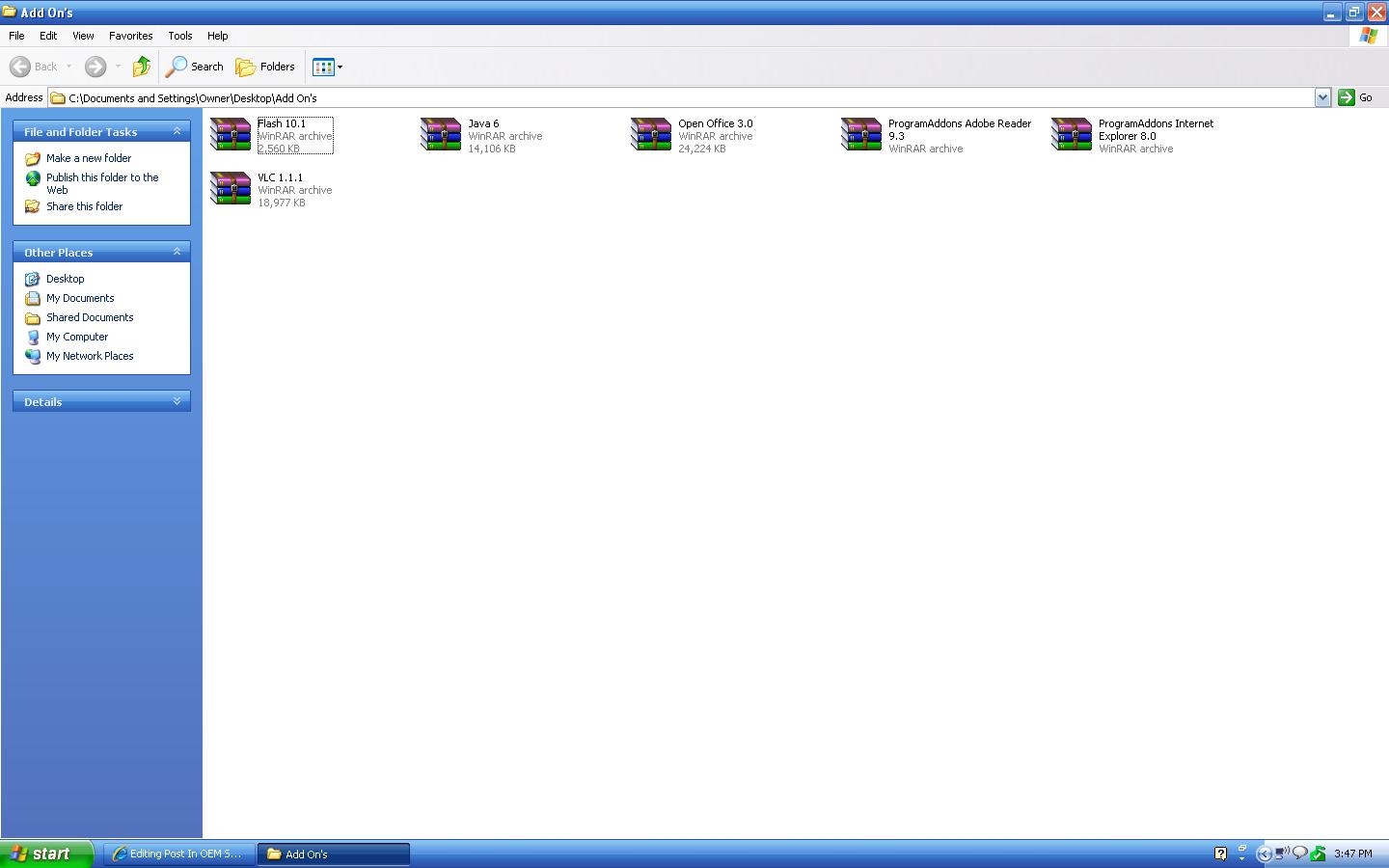Select the ProgramAddons Internet Explorer 8.0 archive icon
Viewport: 1389px width, 868px height.
[x=1072, y=135]
